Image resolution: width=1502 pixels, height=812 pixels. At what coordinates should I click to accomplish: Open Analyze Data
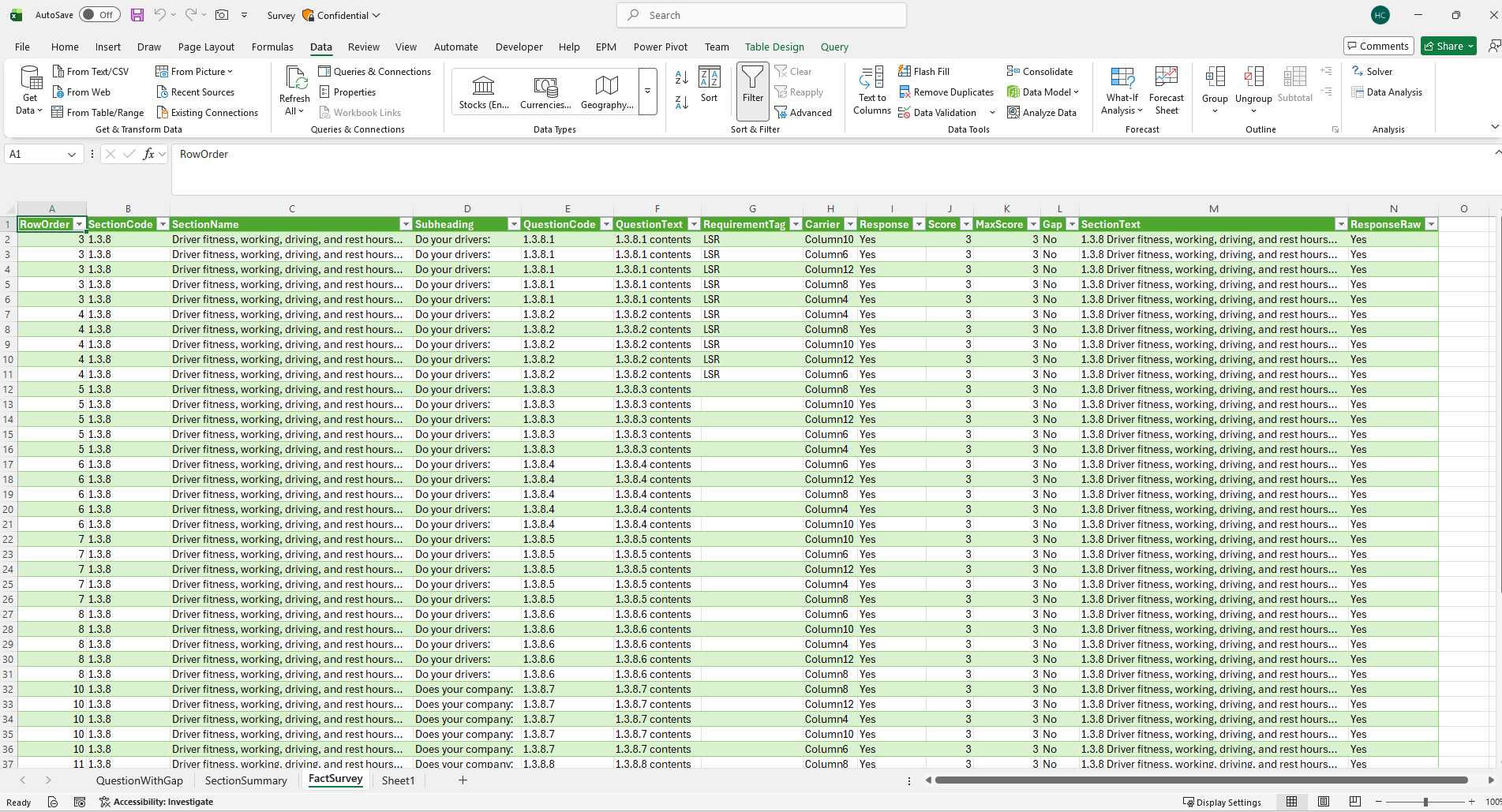pyautogui.click(x=1042, y=113)
